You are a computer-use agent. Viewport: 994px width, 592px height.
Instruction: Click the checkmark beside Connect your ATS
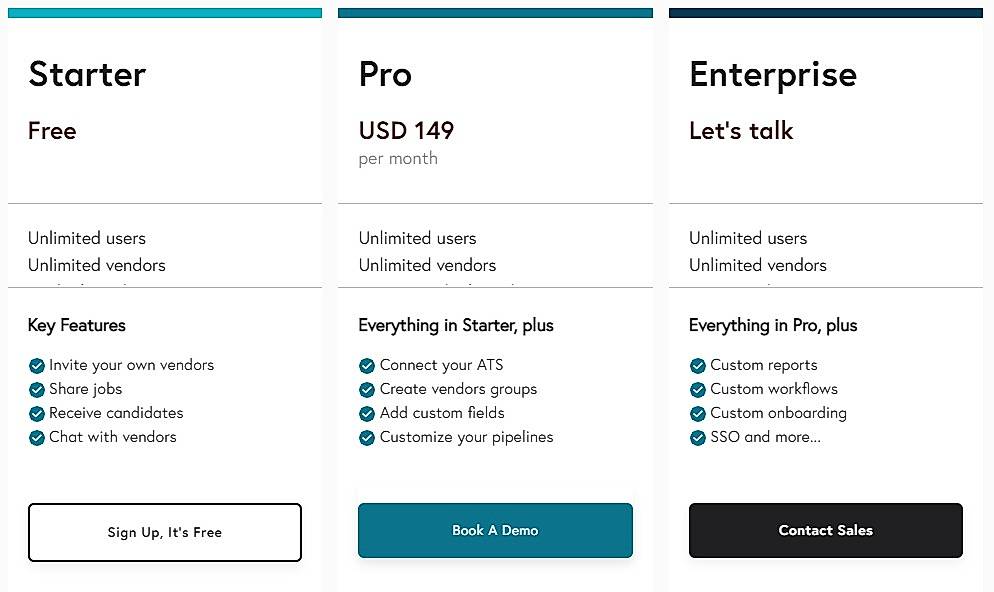tap(367, 365)
